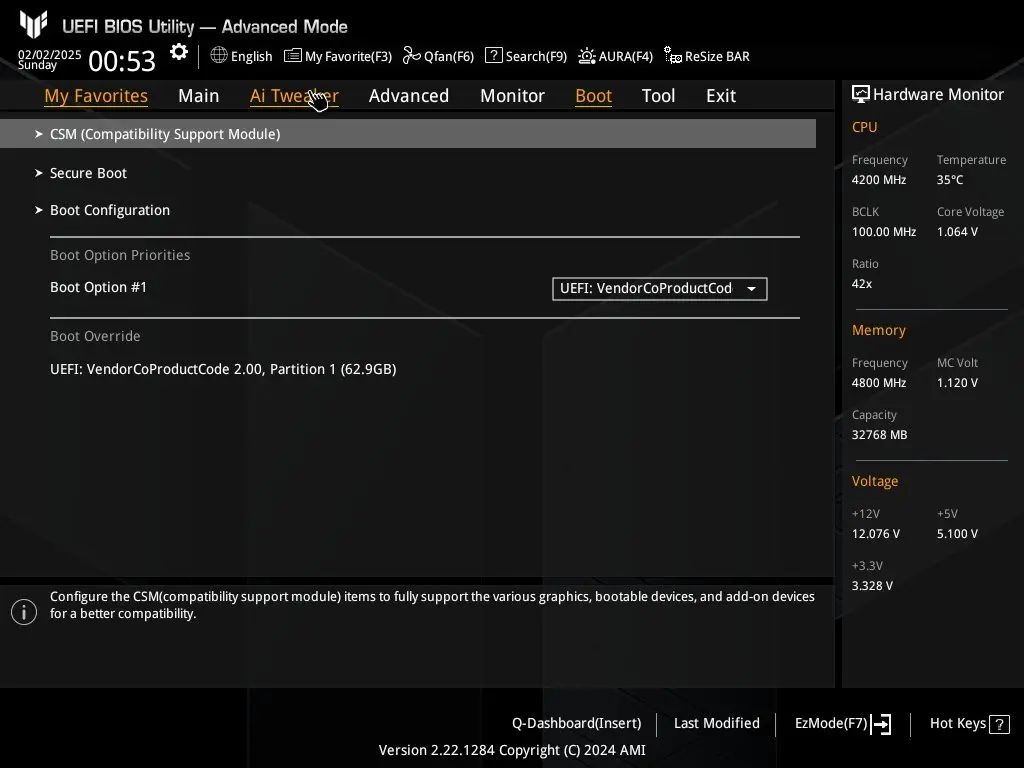Open AURA(F4) lighting settings
Viewport: 1024px width, 768px height.
click(x=615, y=56)
